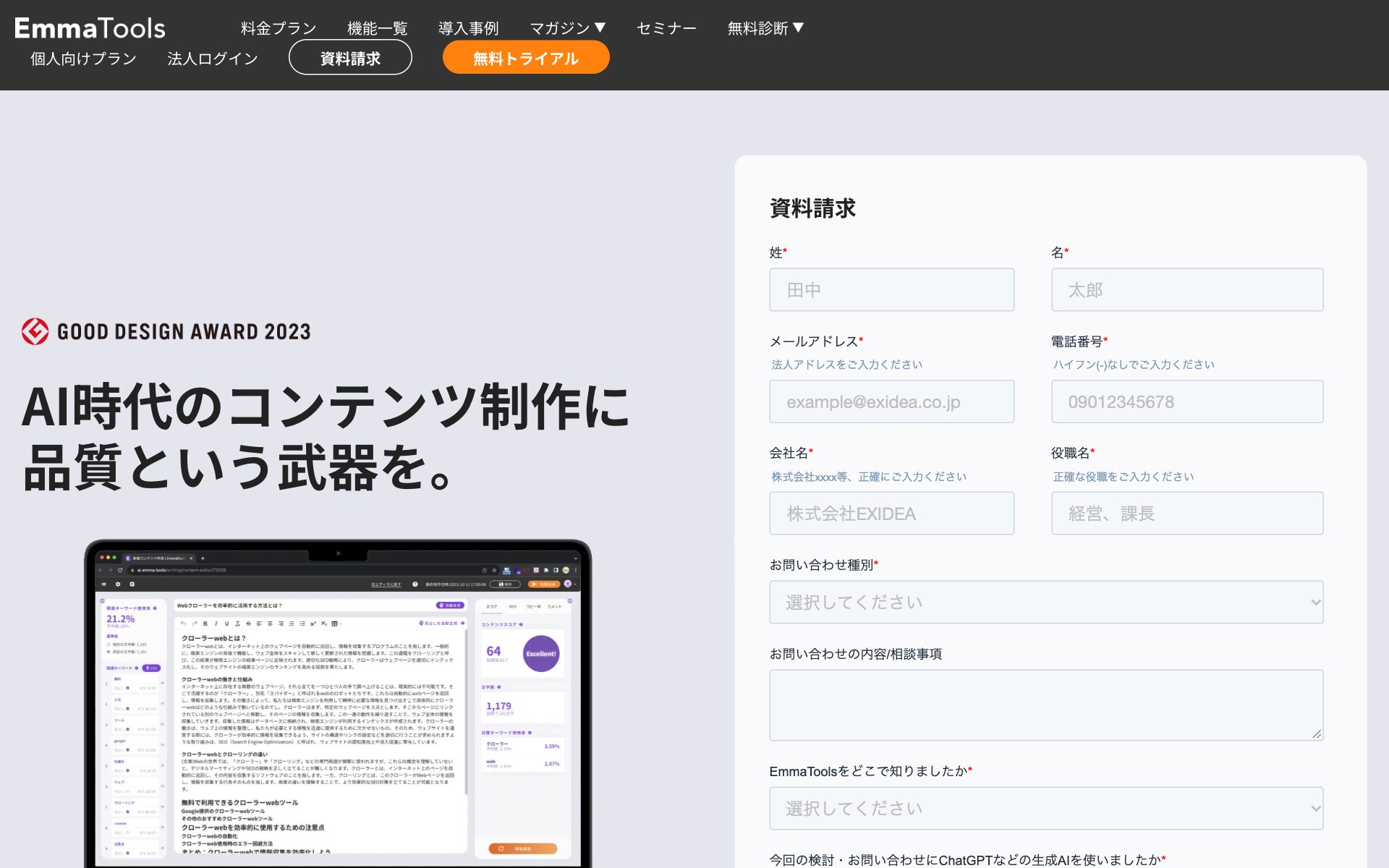Go to 導入事例 page
This screenshot has height=868, width=1389.
pos(468,28)
